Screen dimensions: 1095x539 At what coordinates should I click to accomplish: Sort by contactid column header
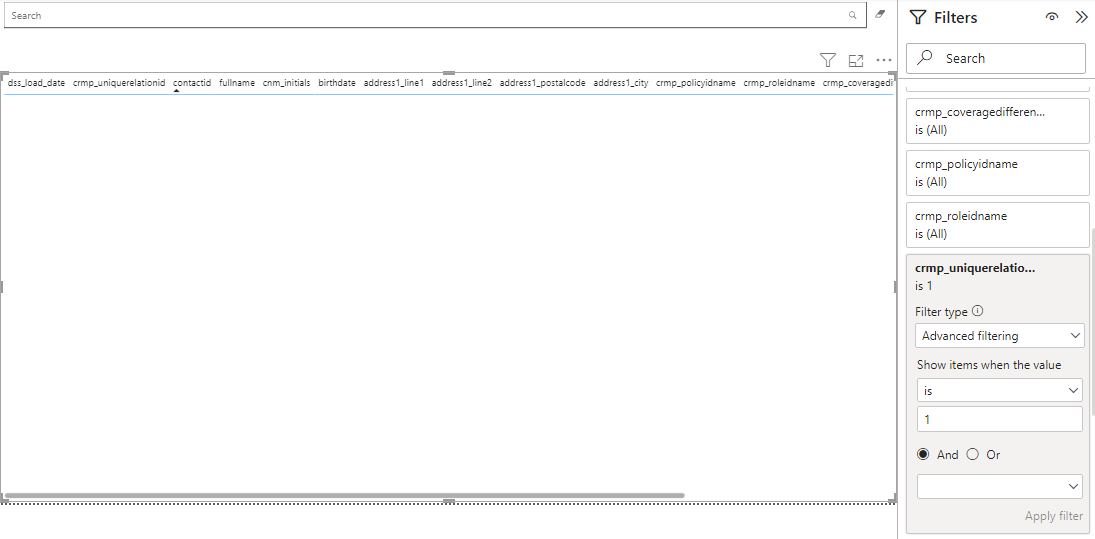click(x=192, y=83)
